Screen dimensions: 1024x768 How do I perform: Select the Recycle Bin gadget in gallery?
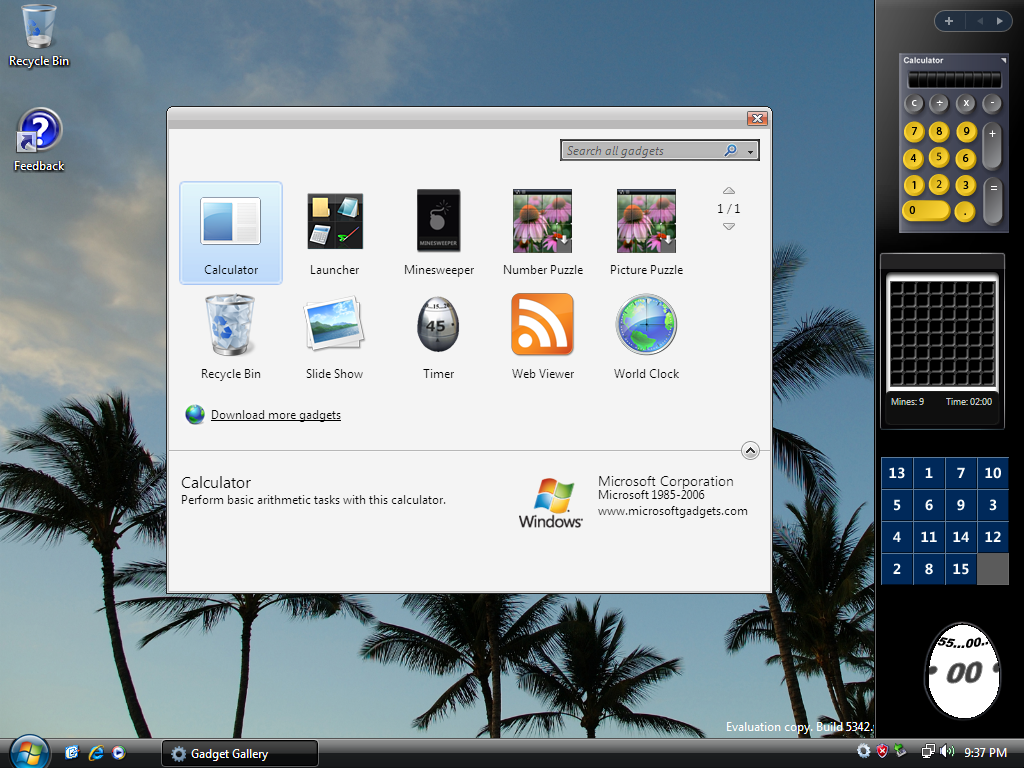point(230,325)
